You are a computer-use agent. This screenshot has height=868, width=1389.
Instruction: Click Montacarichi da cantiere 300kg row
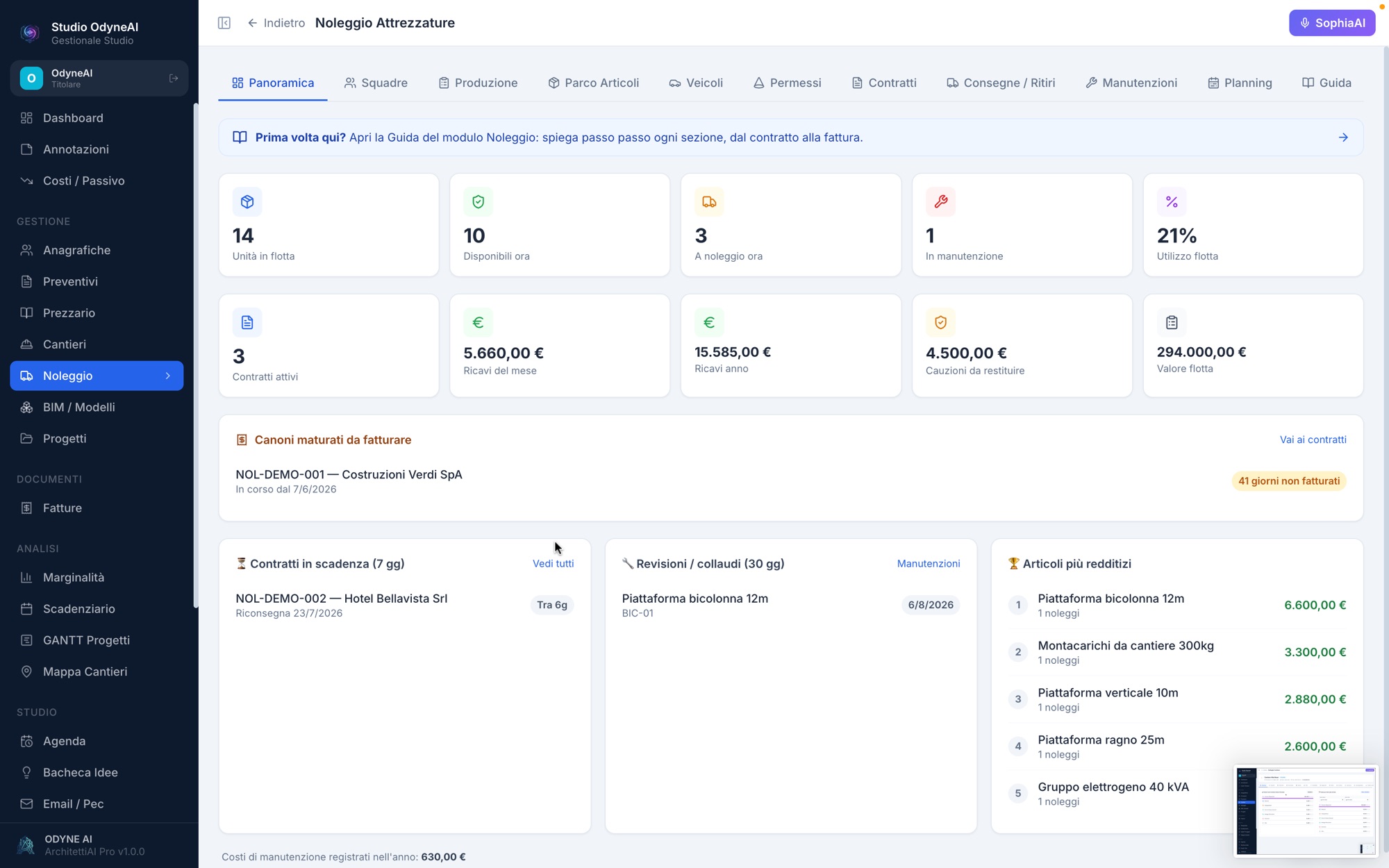(x=1176, y=652)
